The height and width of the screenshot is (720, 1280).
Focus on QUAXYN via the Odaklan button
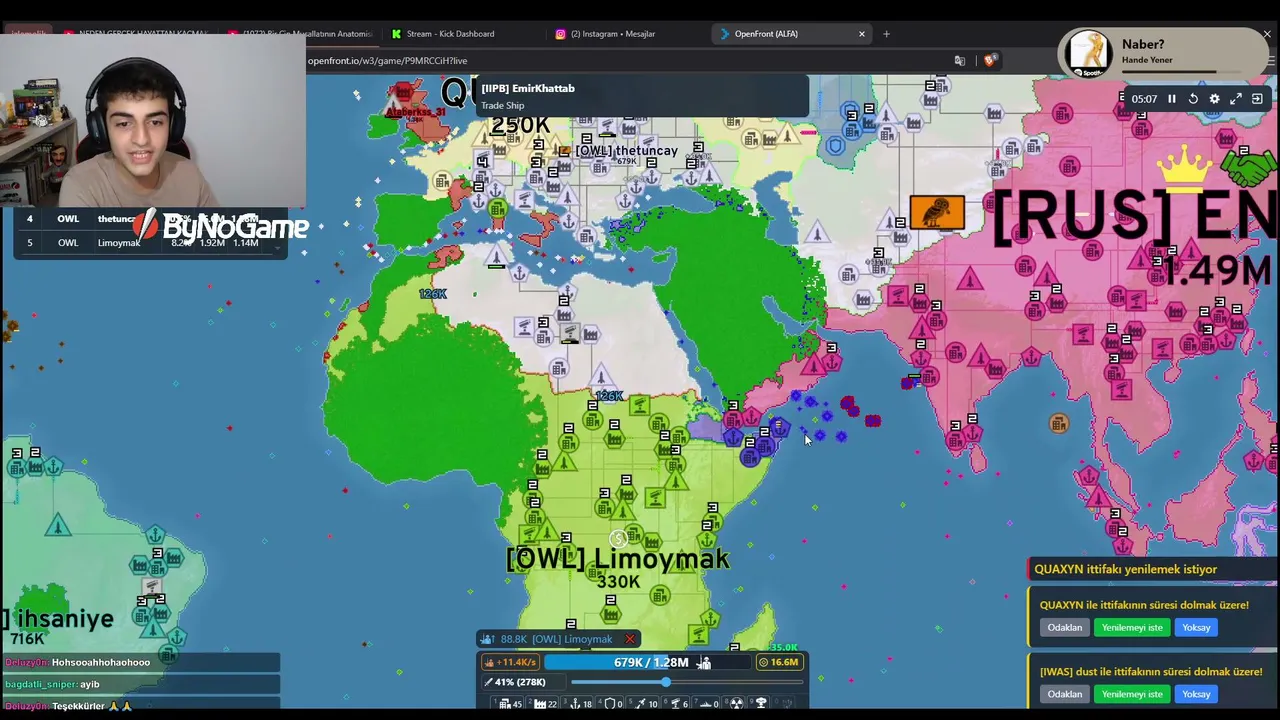click(1065, 628)
